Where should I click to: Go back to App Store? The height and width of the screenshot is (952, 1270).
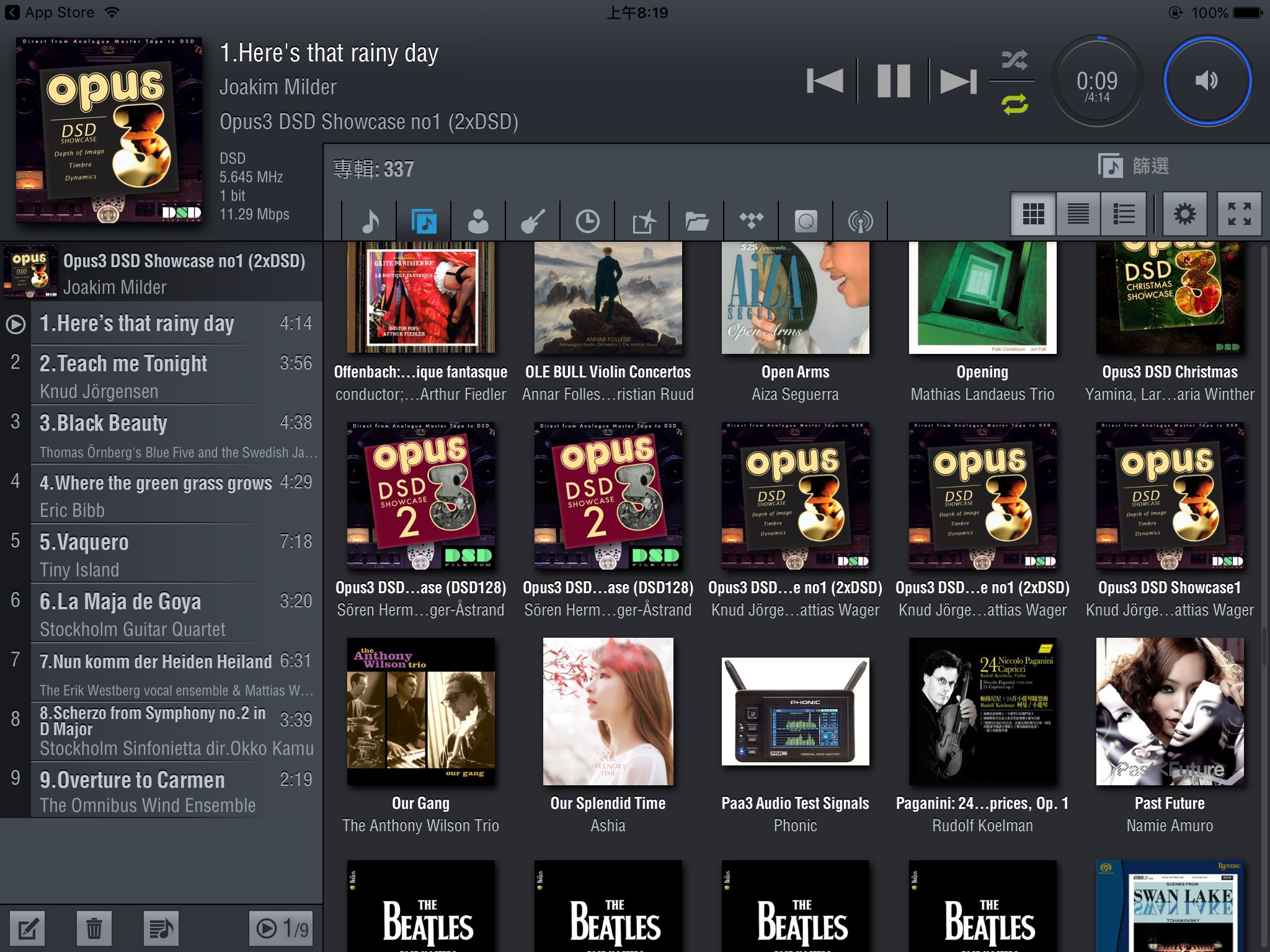[x=50, y=12]
